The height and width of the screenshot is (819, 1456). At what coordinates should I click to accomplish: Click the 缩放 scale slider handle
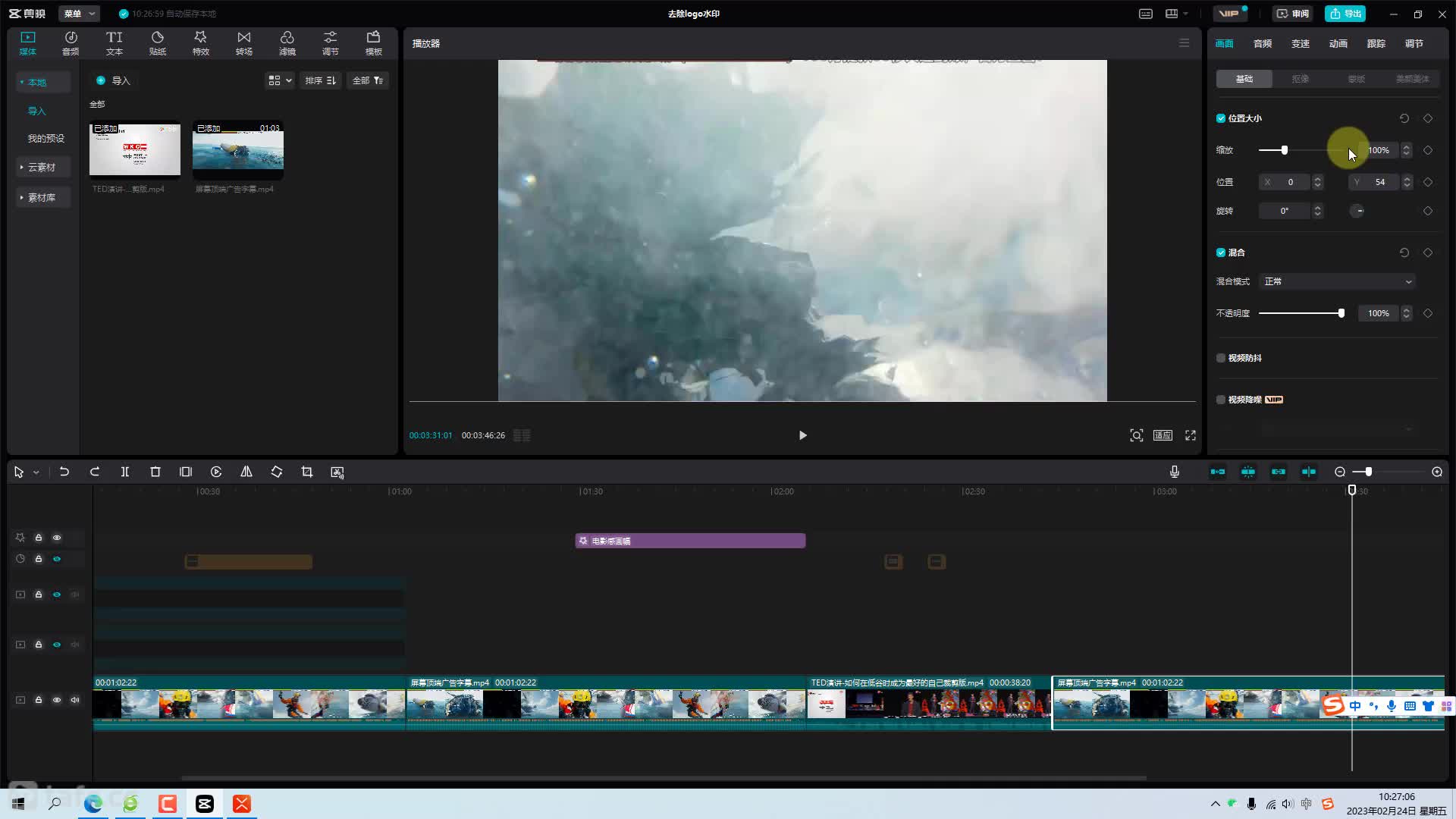[1284, 150]
